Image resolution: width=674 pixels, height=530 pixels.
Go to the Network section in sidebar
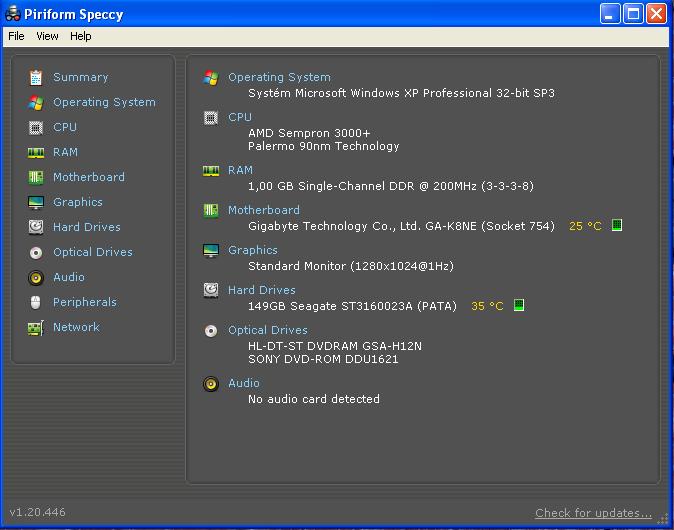[76, 327]
